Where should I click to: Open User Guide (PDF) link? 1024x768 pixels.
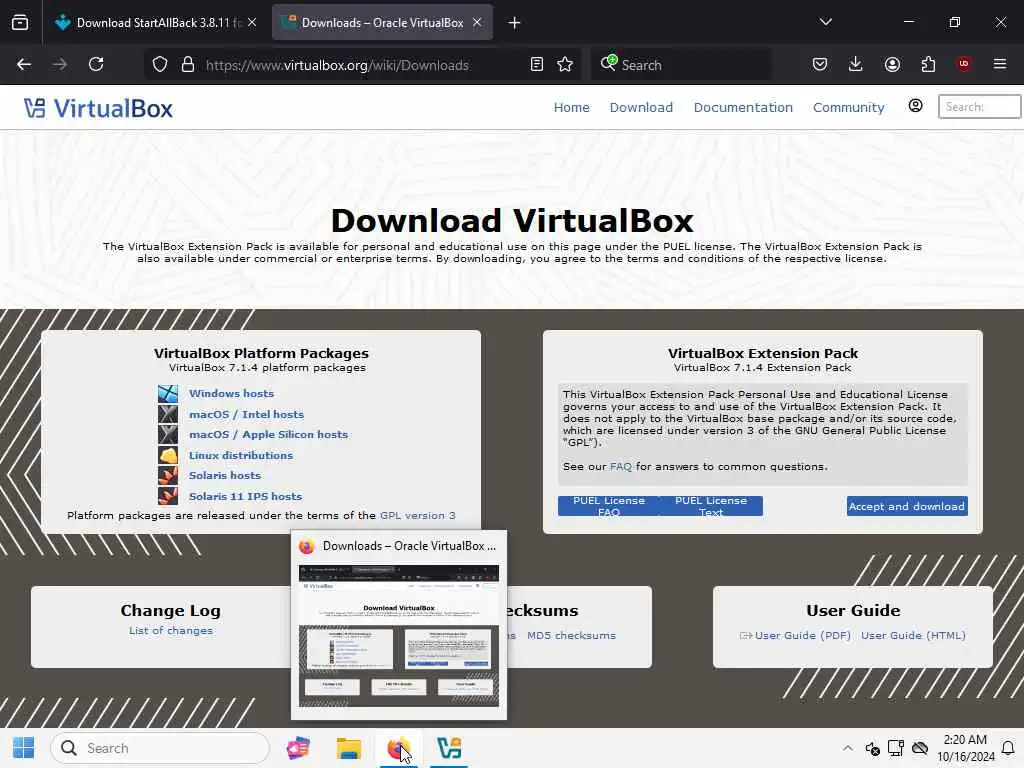point(802,635)
